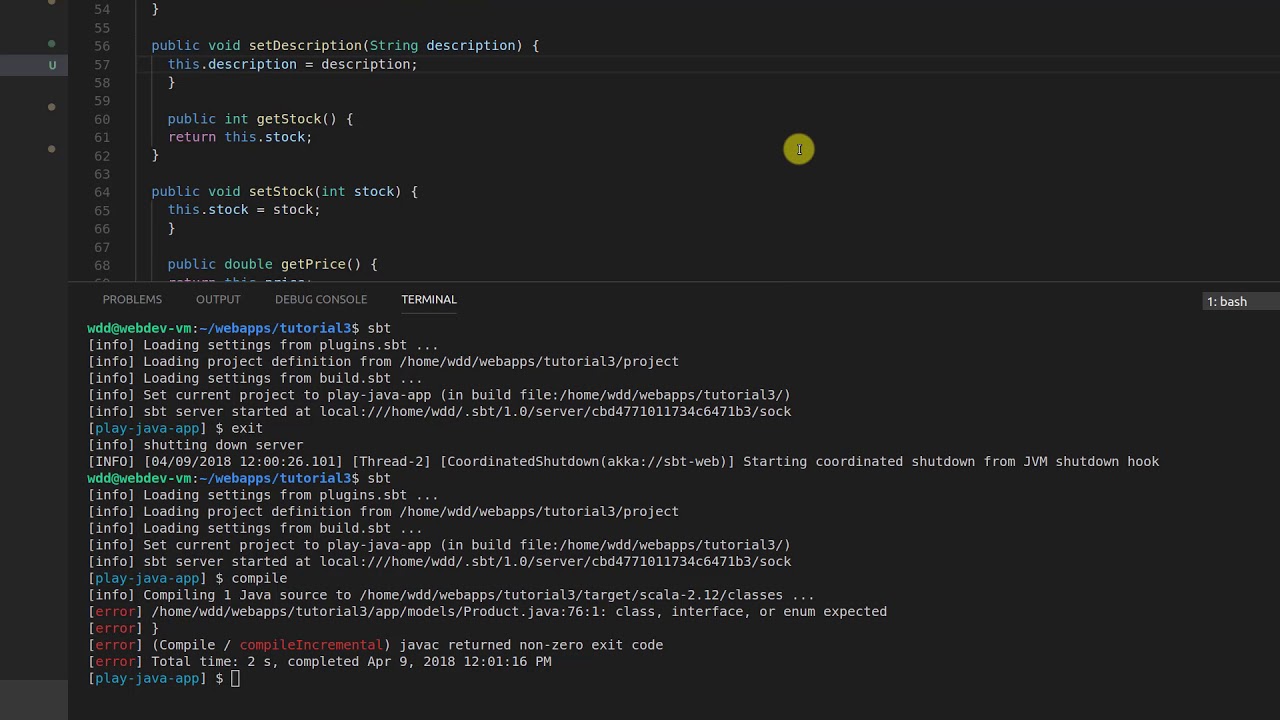Click the 'exit' command in terminal
This screenshot has width=1280, height=720.
coord(247,428)
